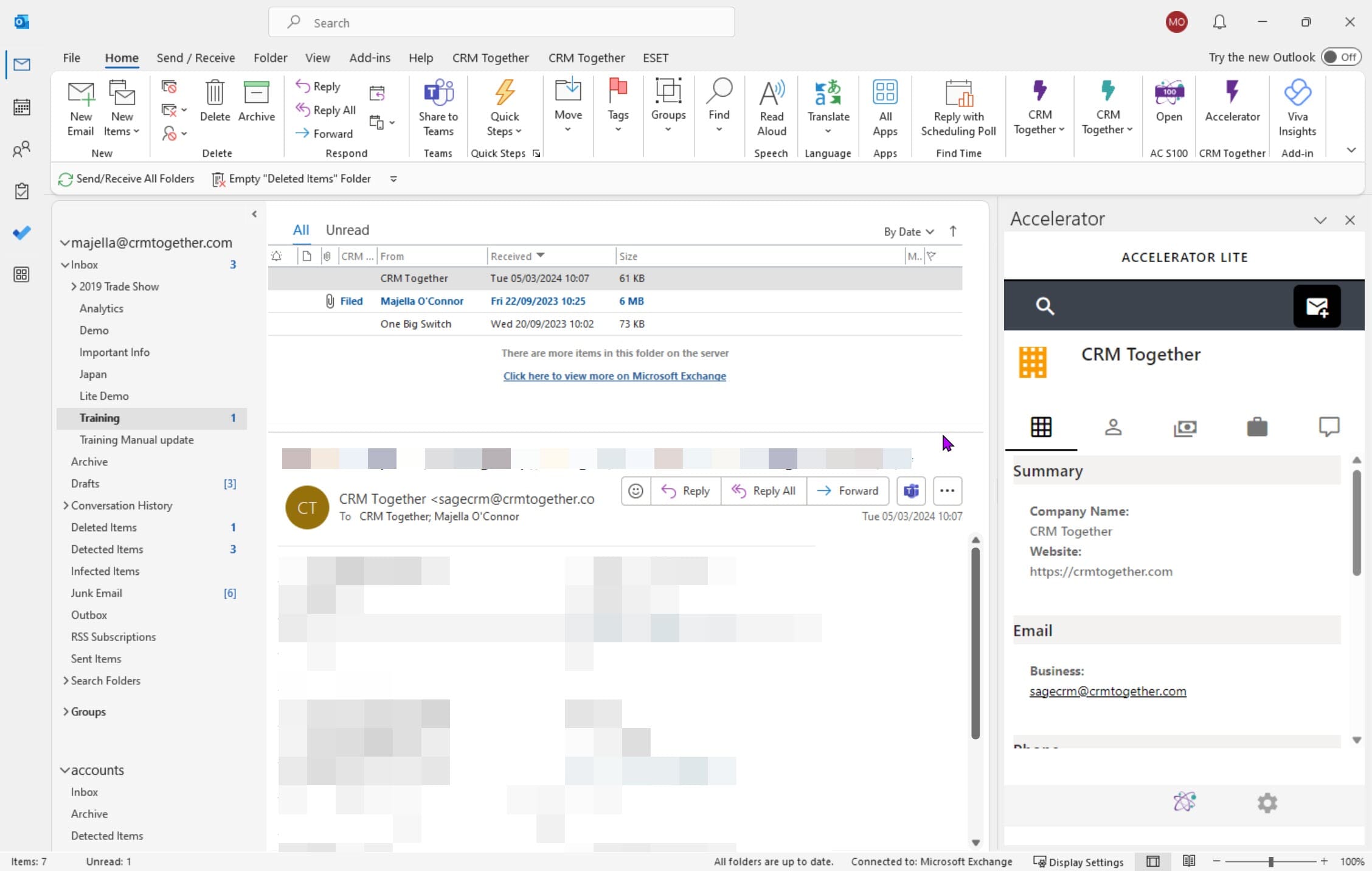This screenshot has width=1372, height=871.
Task: Select the Read Aloud speech tool
Action: coord(771,108)
